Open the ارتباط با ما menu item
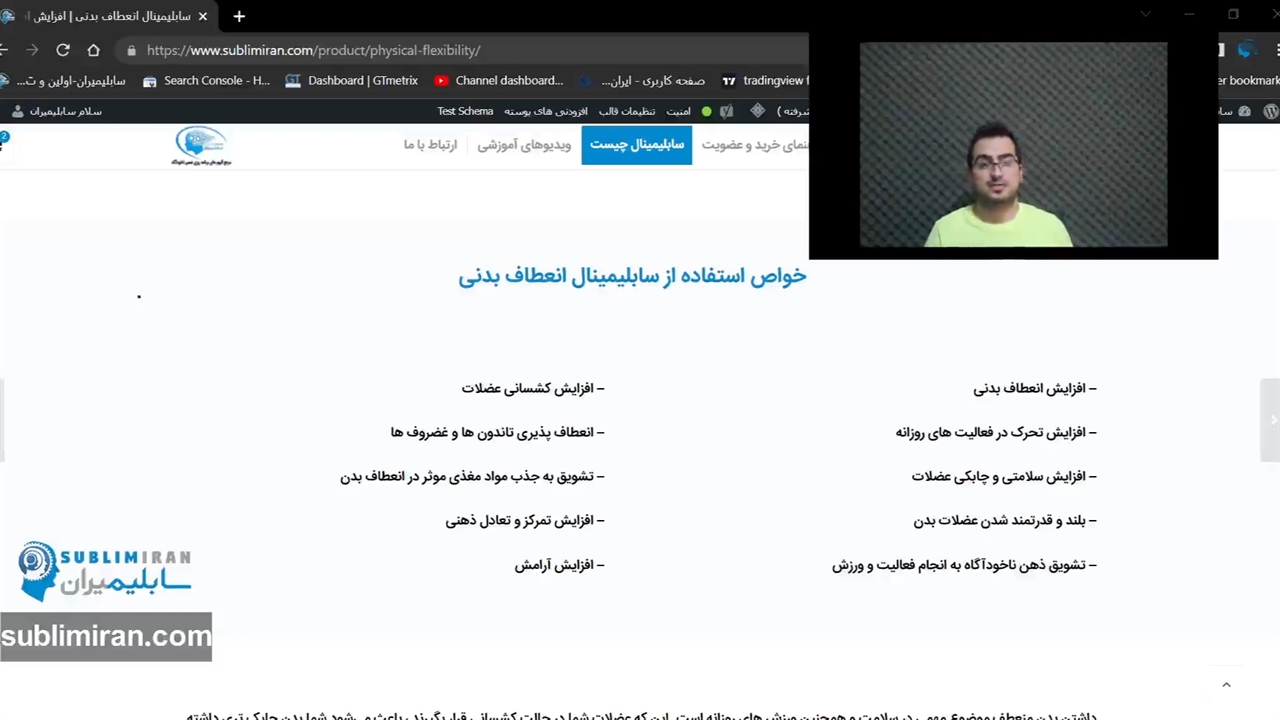 point(430,145)
